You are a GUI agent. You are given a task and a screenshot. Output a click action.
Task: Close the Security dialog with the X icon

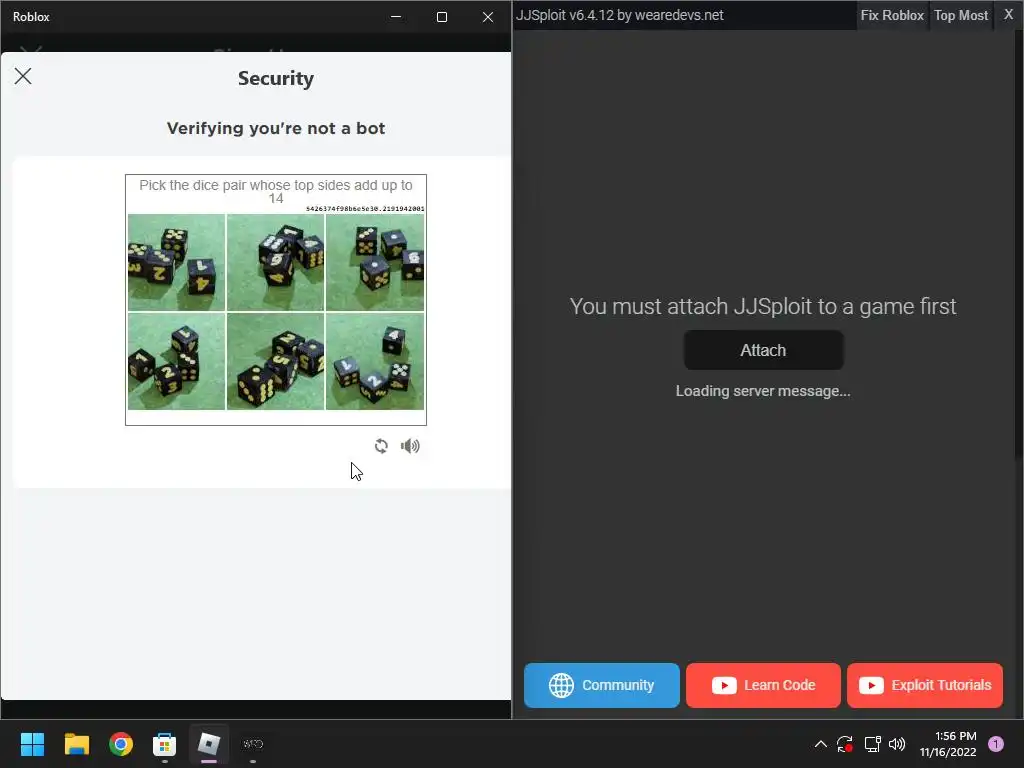click(23, 76)
